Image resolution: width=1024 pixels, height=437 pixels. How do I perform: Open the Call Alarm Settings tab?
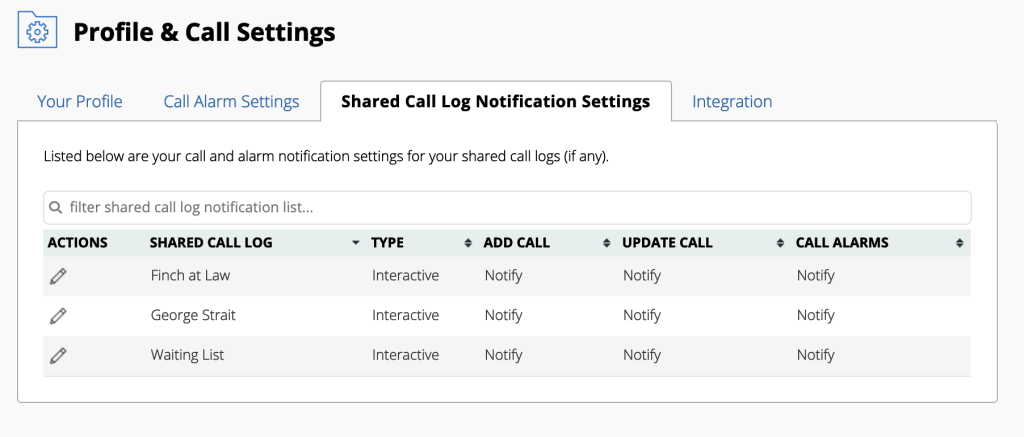coord(231,101)
